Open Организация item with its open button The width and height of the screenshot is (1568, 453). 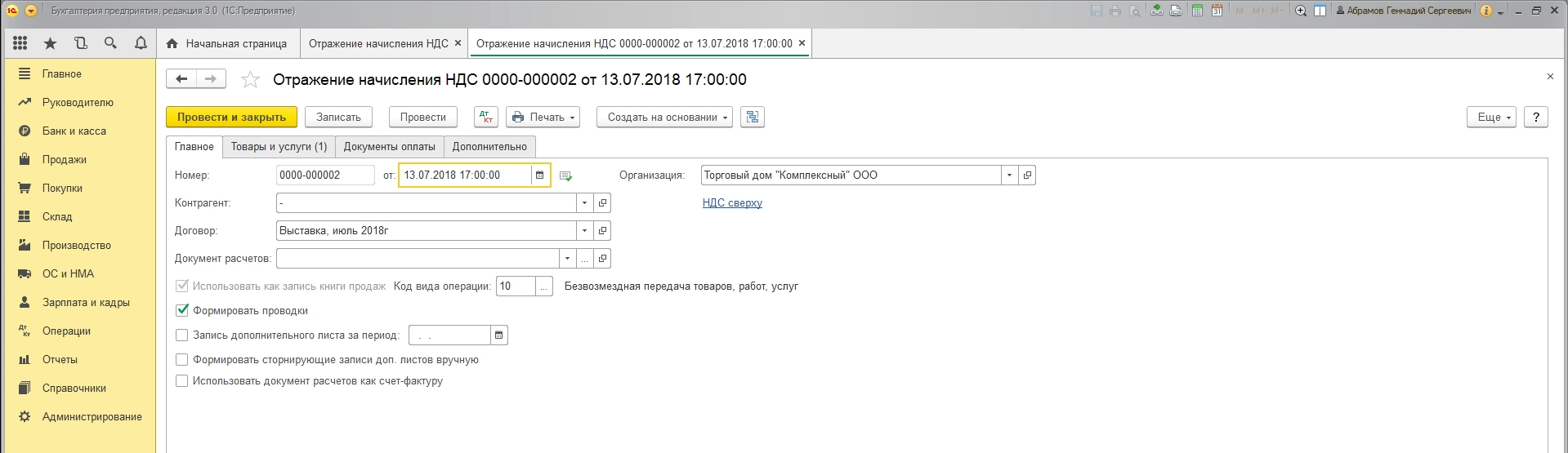pos(1027,175)
